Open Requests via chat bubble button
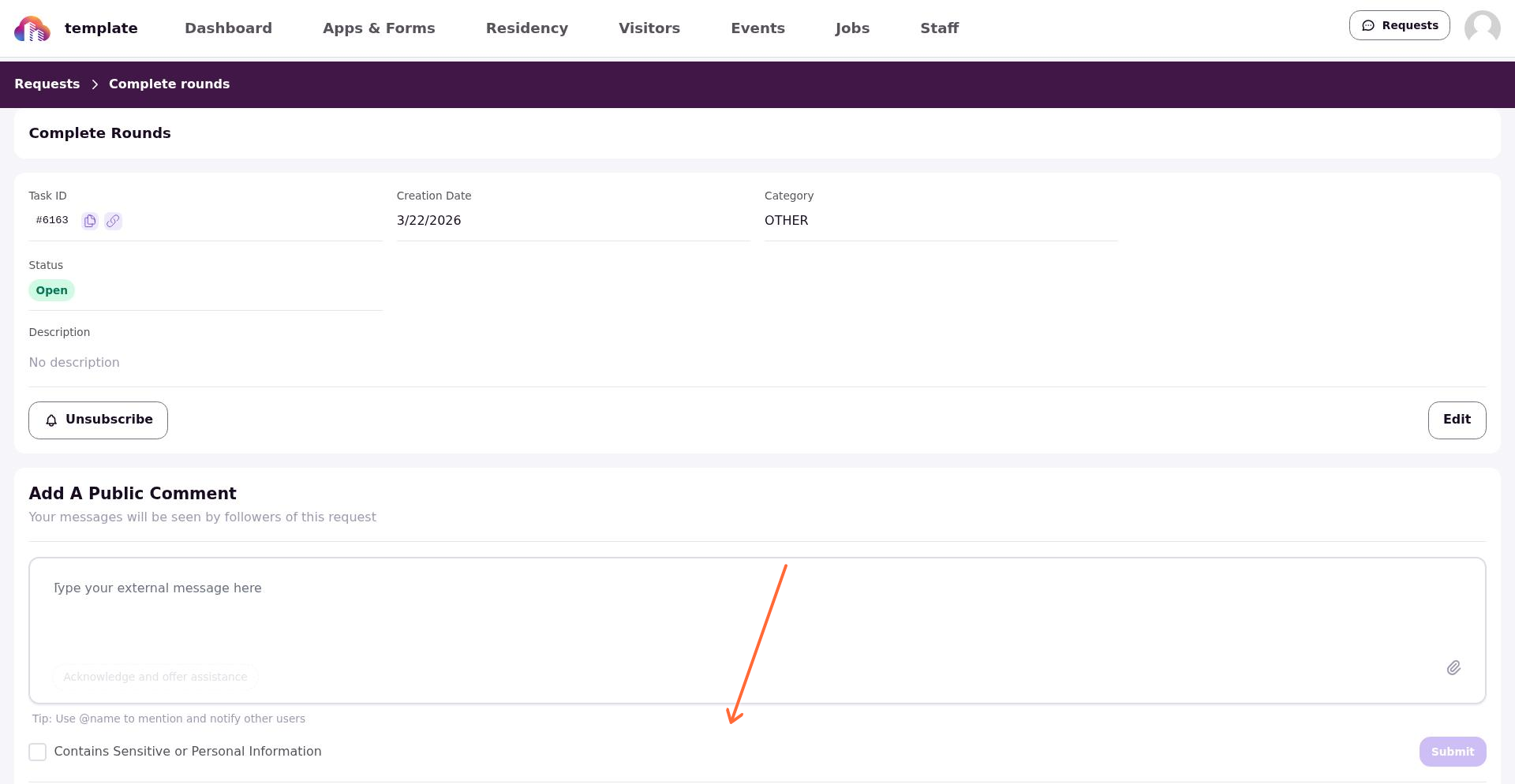 [x=1399, y=25]
